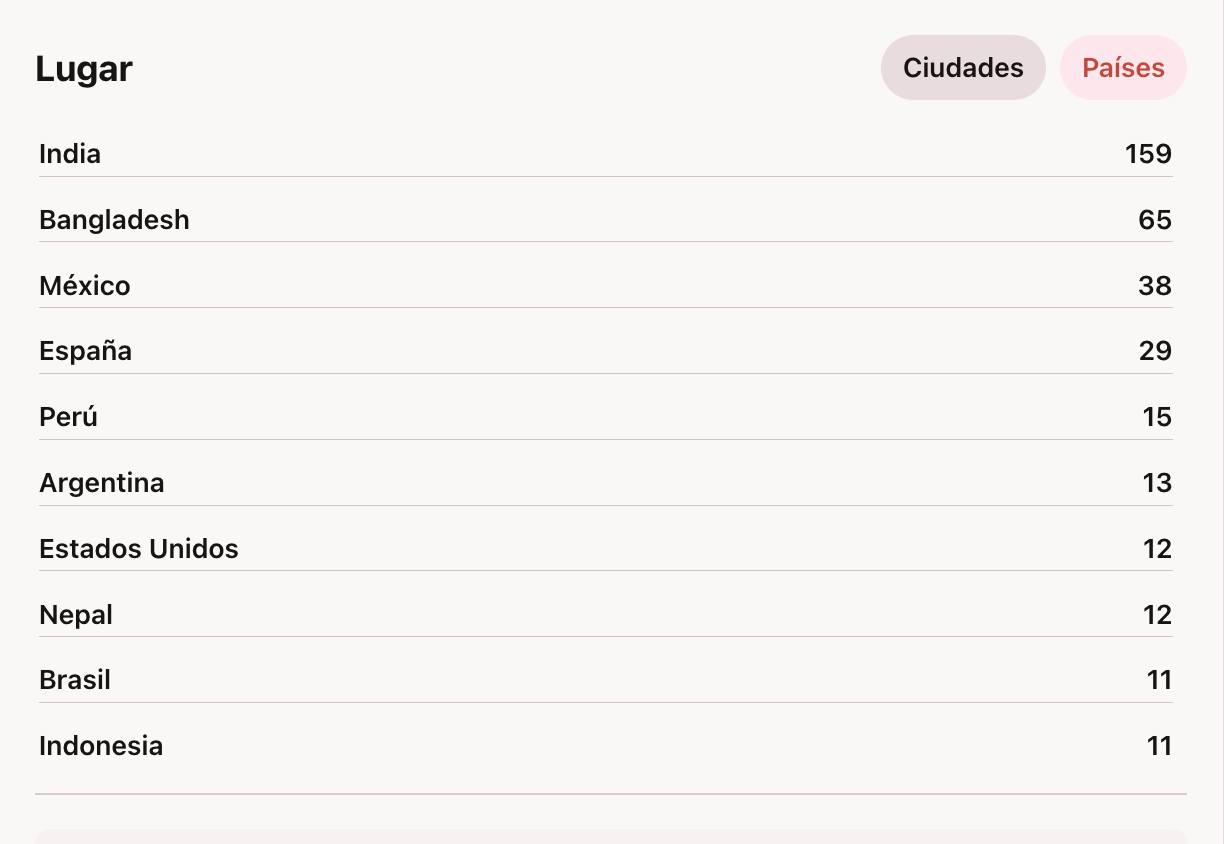Screen dimensions: 1224x844
Task: Select the Países tab
Action: [1123, 68]
